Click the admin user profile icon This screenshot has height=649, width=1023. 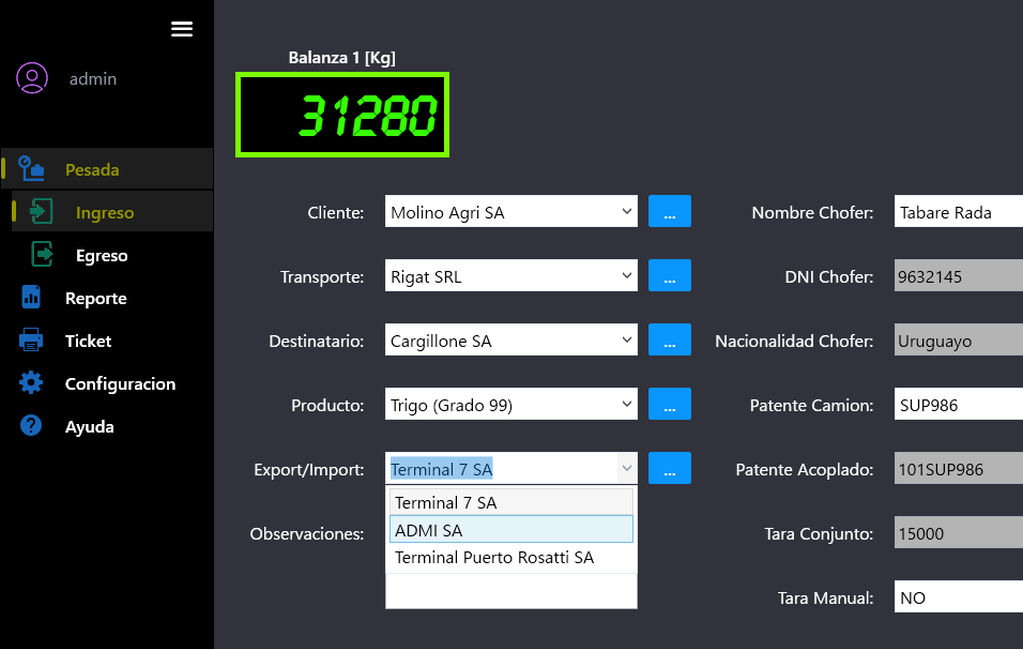pos(32,78)
